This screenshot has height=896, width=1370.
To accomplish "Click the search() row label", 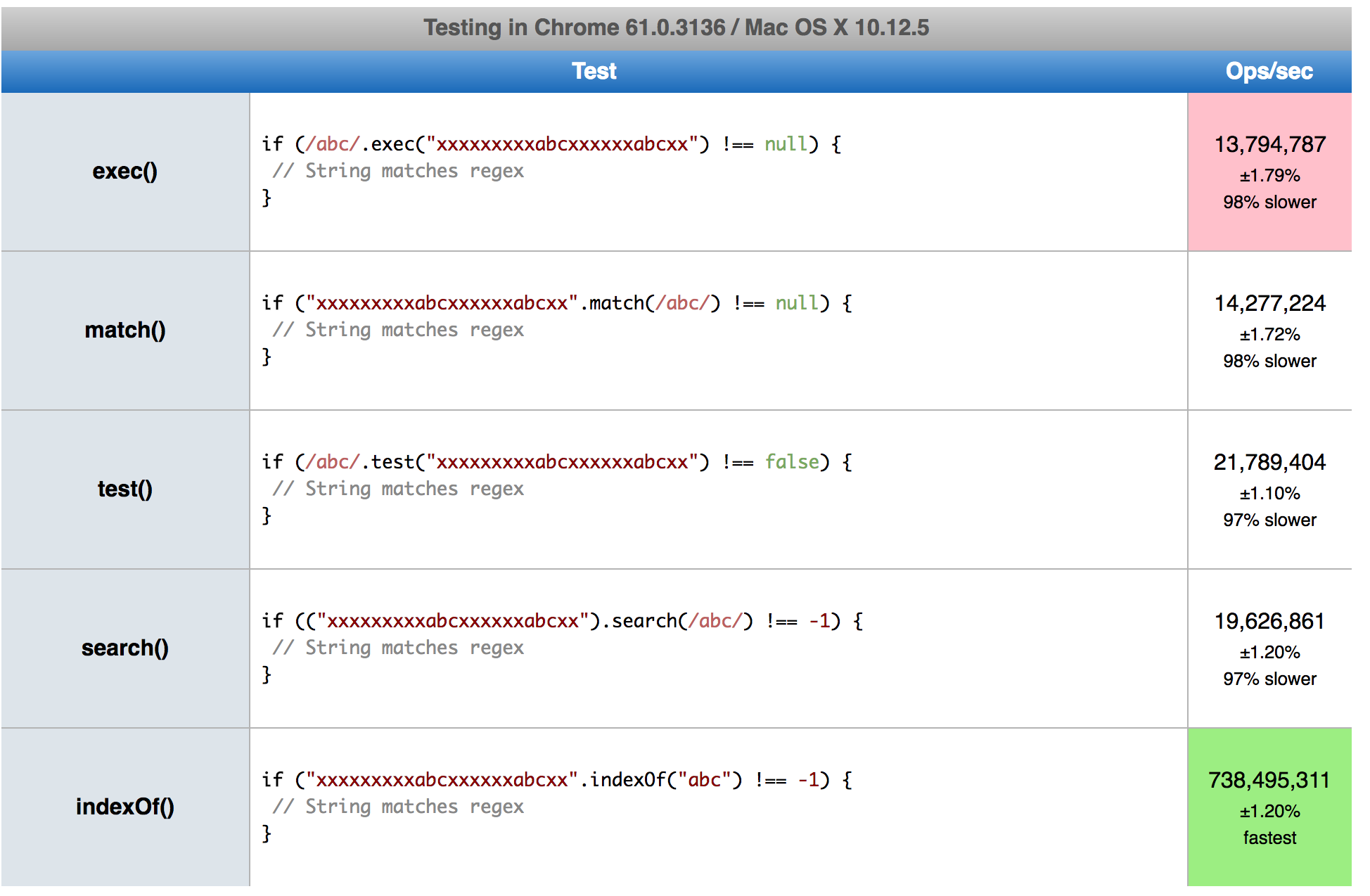I will point(125,648).
